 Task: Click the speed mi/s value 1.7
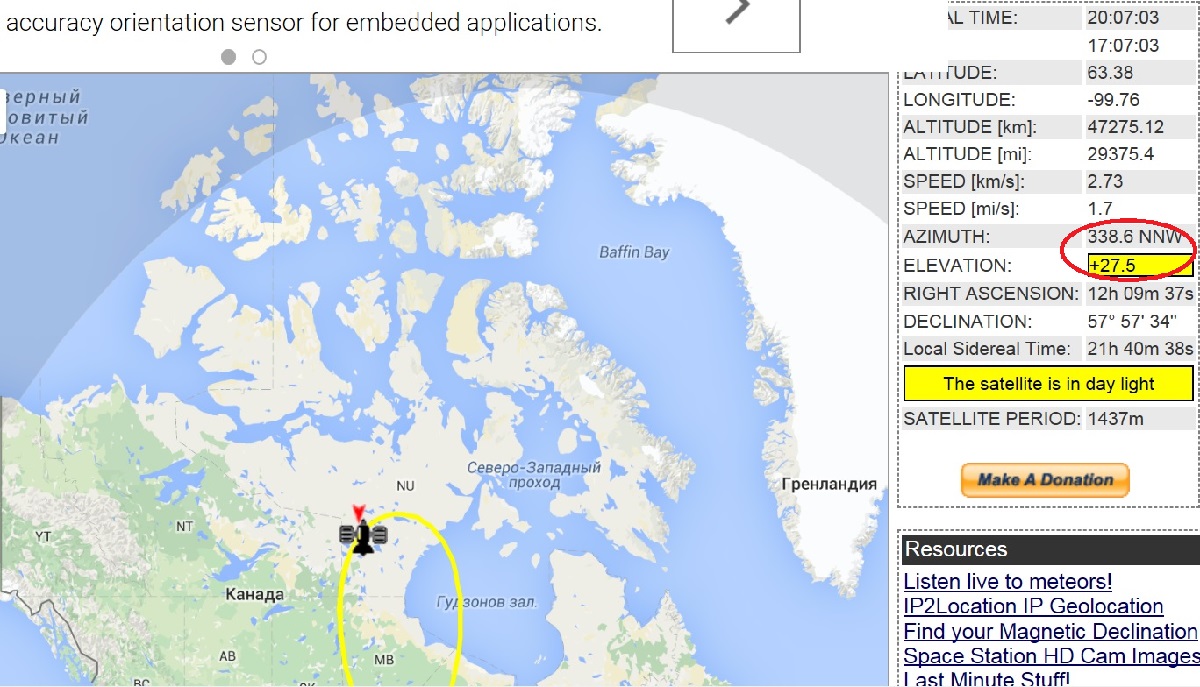1099,209
